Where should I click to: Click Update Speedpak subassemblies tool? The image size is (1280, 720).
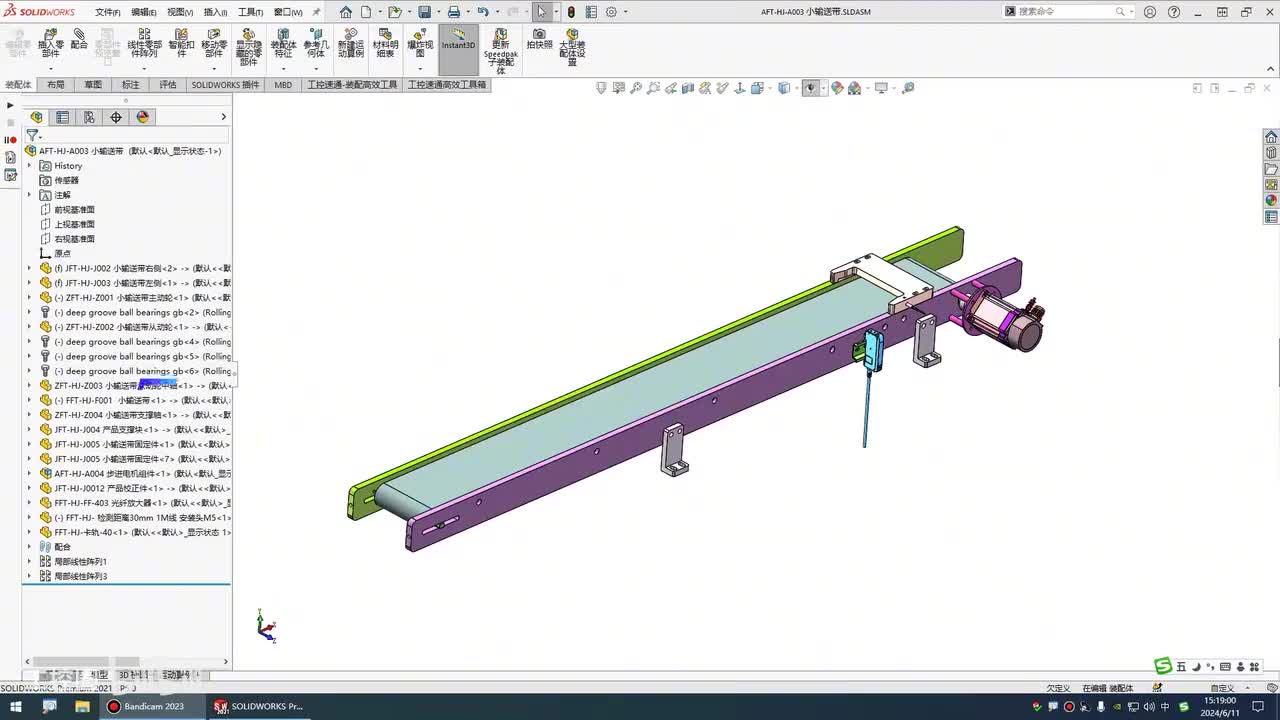point(501,51)
